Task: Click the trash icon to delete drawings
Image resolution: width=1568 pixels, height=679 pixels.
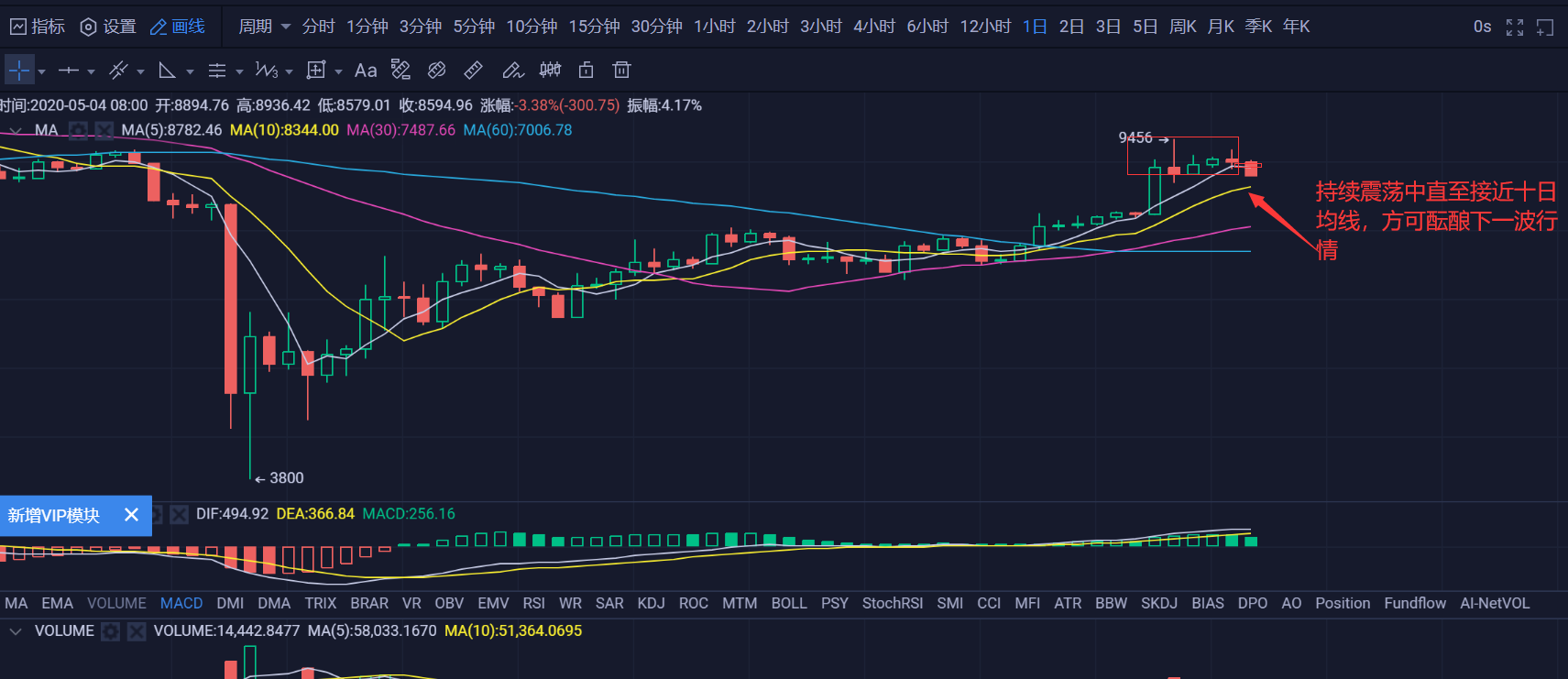Action: tap(622, 70)
